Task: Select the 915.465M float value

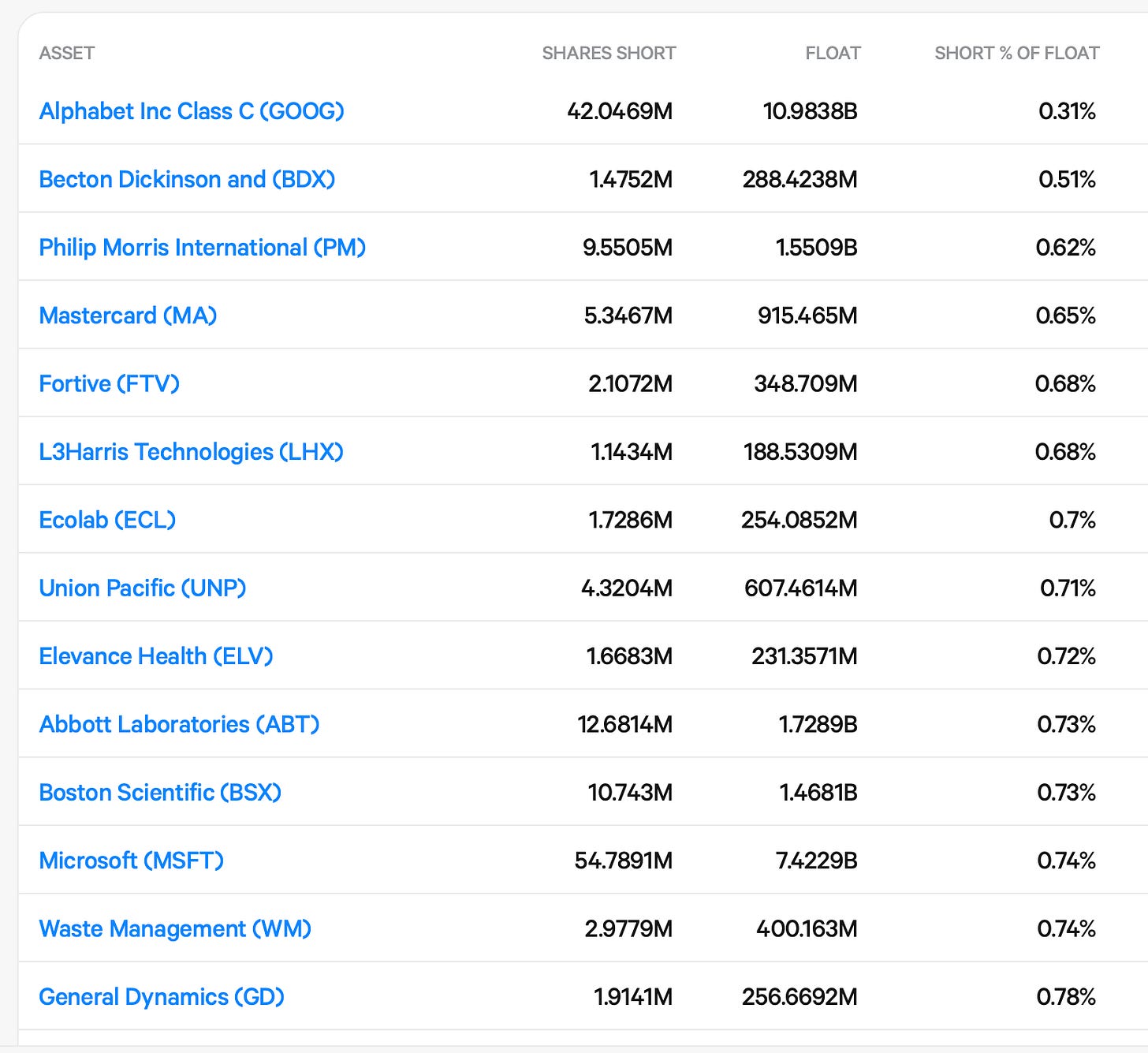Action: (x=807, y=316)
